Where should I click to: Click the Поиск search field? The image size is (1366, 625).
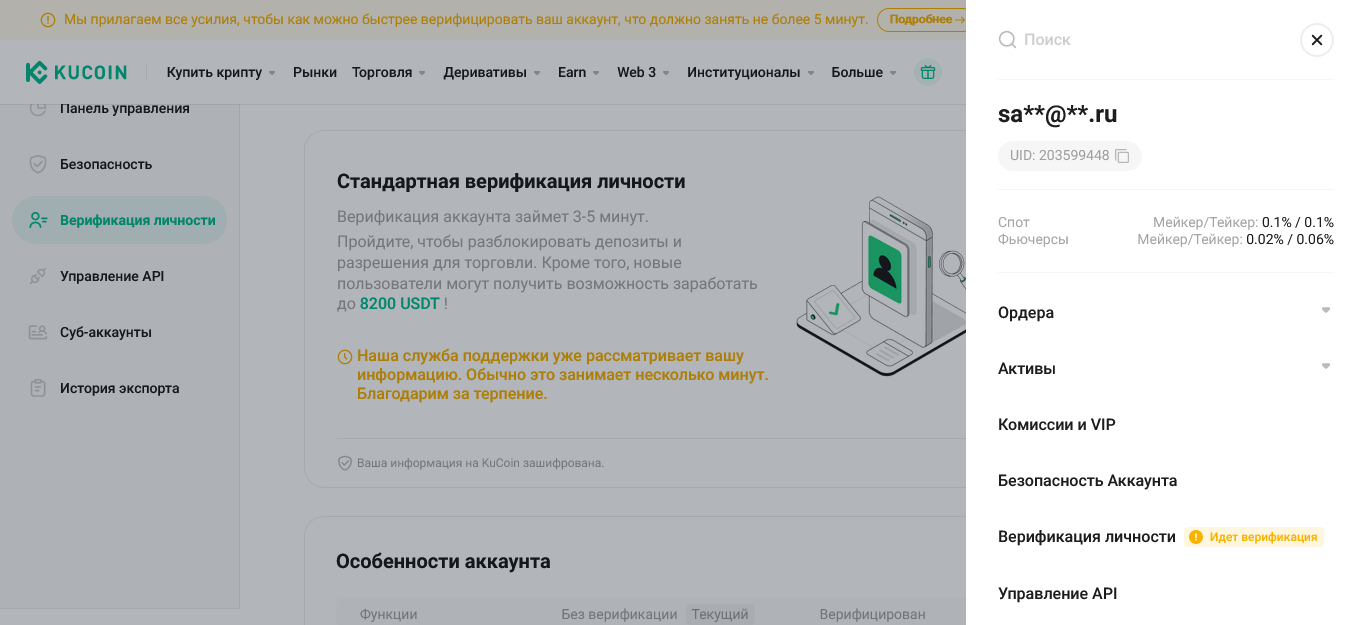click(1150, 40)
